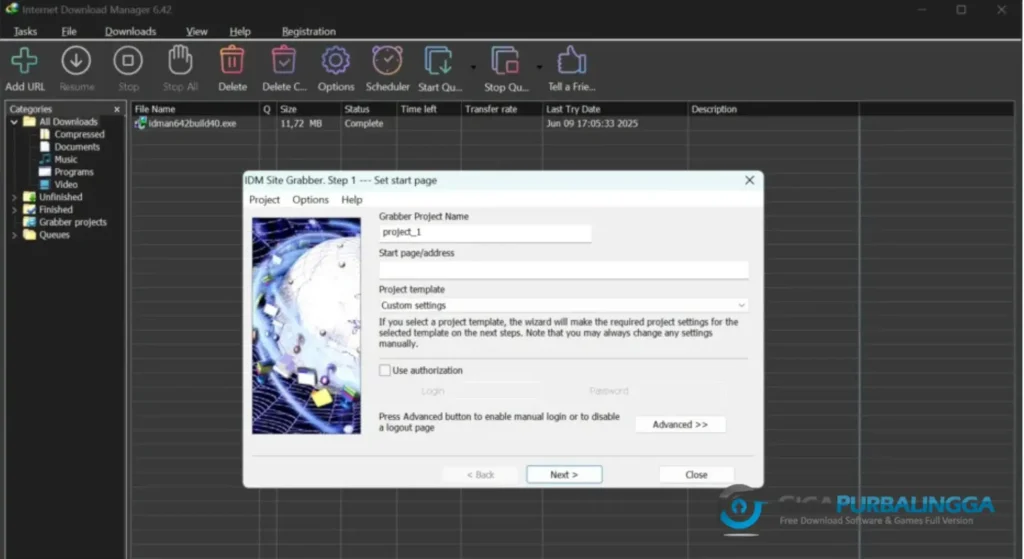Select the Documents category
Image resolution: width=1024 pixels, height=559 pixels.
coord(77,147)
